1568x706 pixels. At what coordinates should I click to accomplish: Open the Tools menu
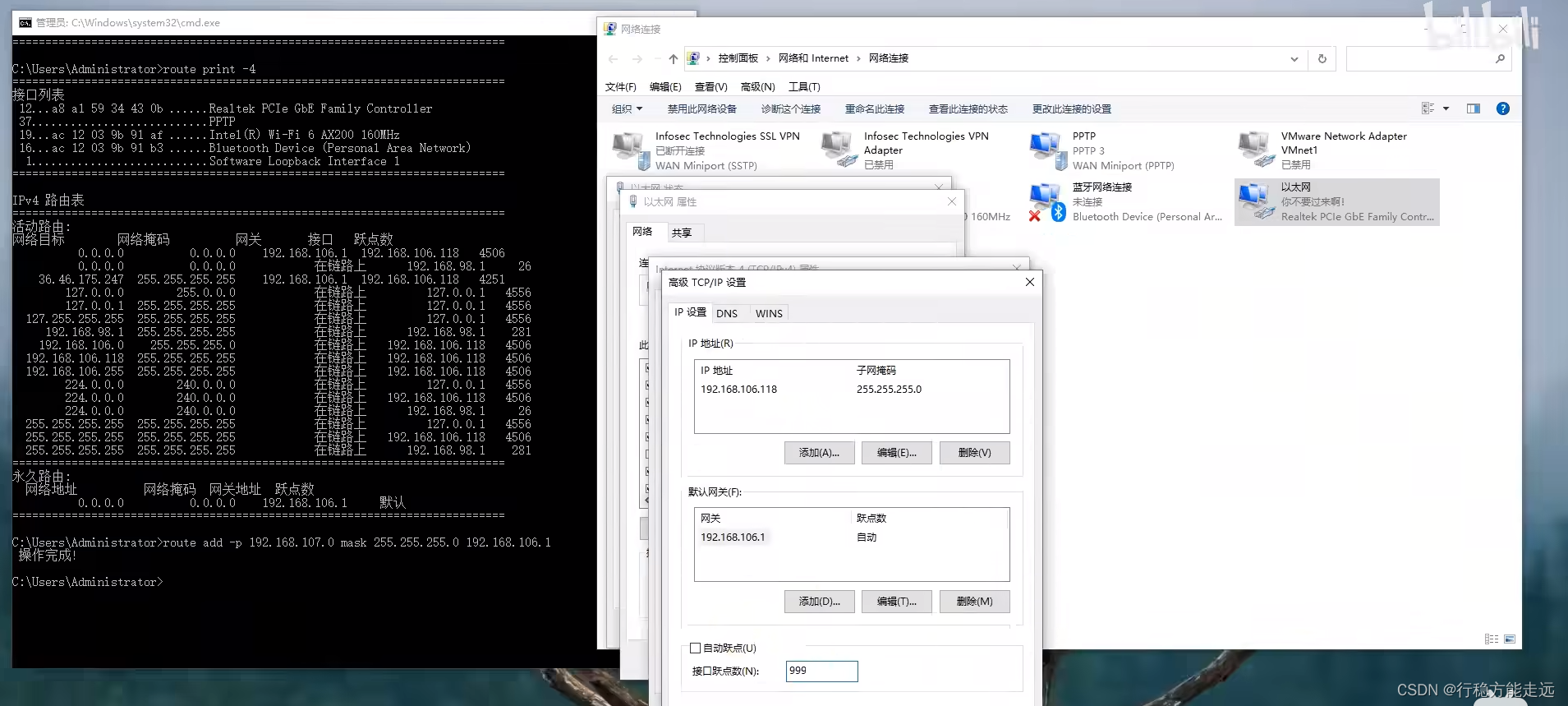(x=804, y=87)
